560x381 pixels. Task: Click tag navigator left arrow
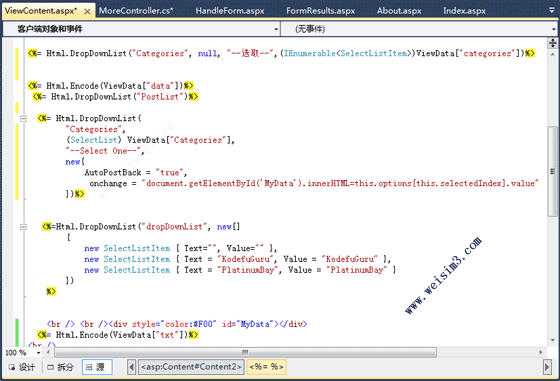[x=131, y=367]
